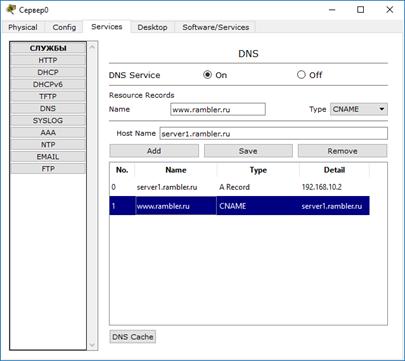This screenshot has width=405, height=361.
Task: Switch to the Physical tab
Action: tap(23, 27)
